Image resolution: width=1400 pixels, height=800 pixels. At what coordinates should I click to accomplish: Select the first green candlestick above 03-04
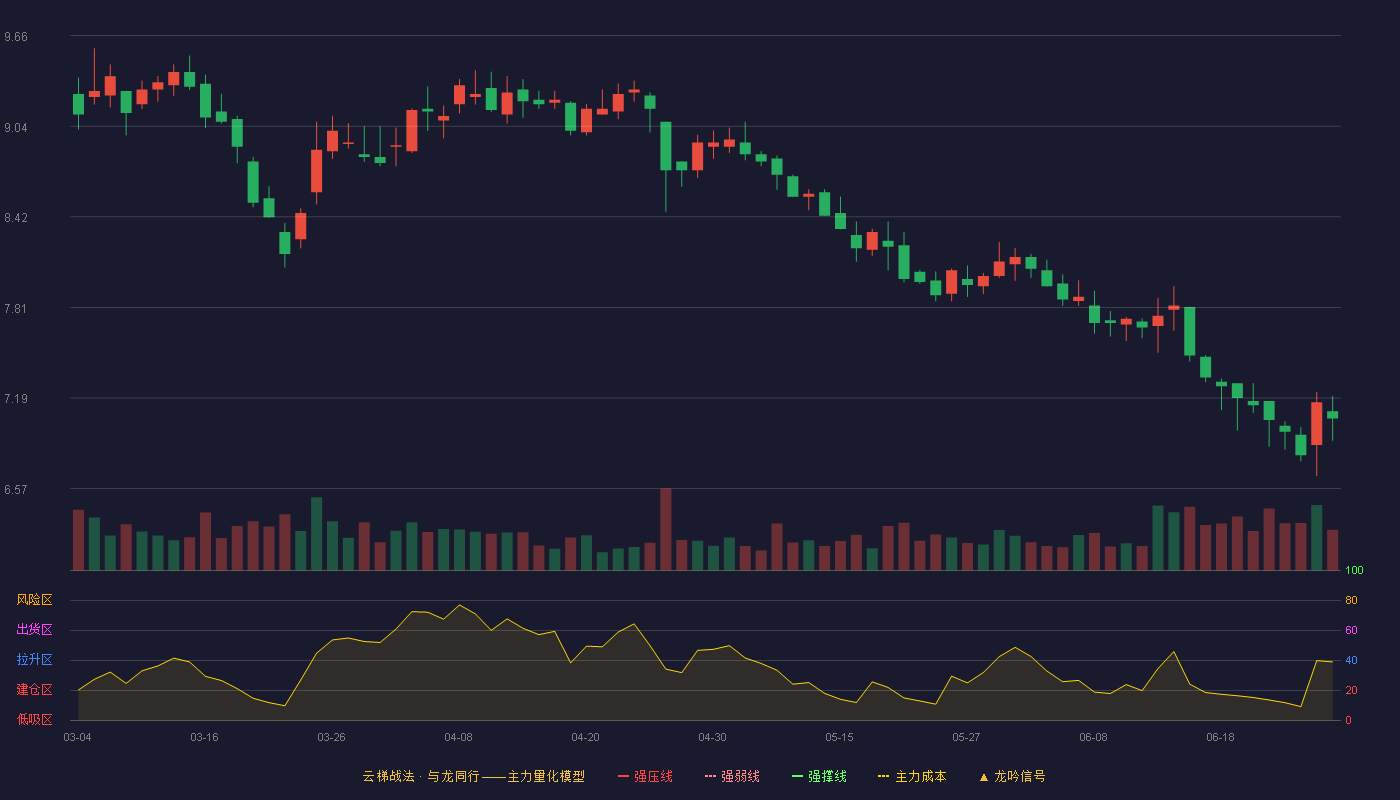point(78,104)
